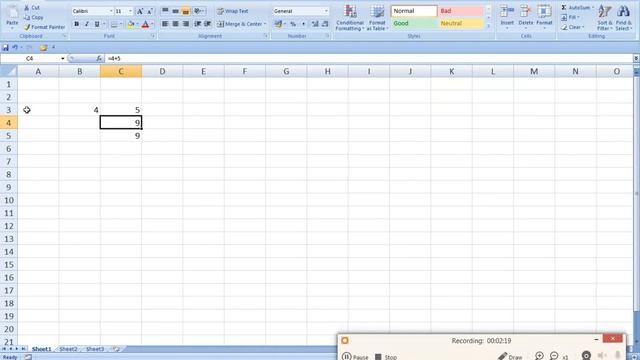The width and height of the screenshot is (640, 360).
Task: Click the Borders button
Action: [x=114, y=24]
